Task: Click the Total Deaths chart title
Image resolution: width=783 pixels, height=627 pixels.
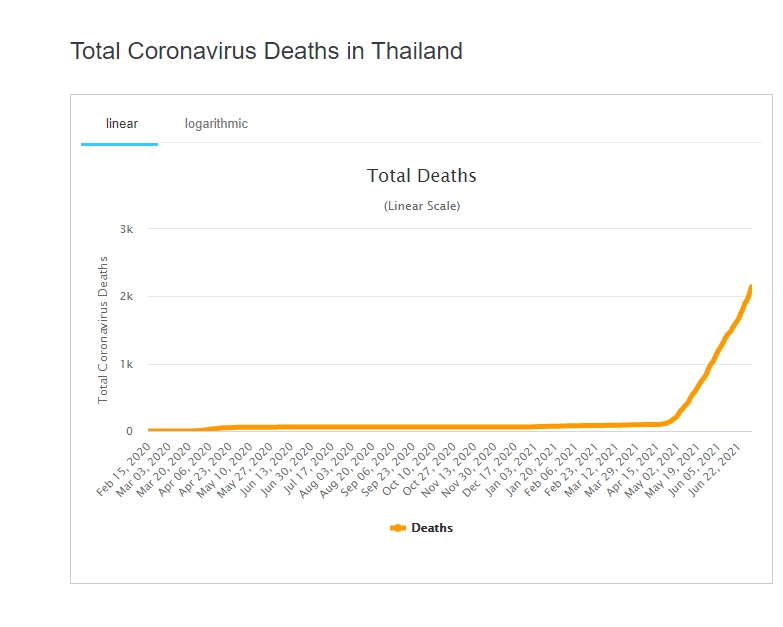Action: [421, 176]
